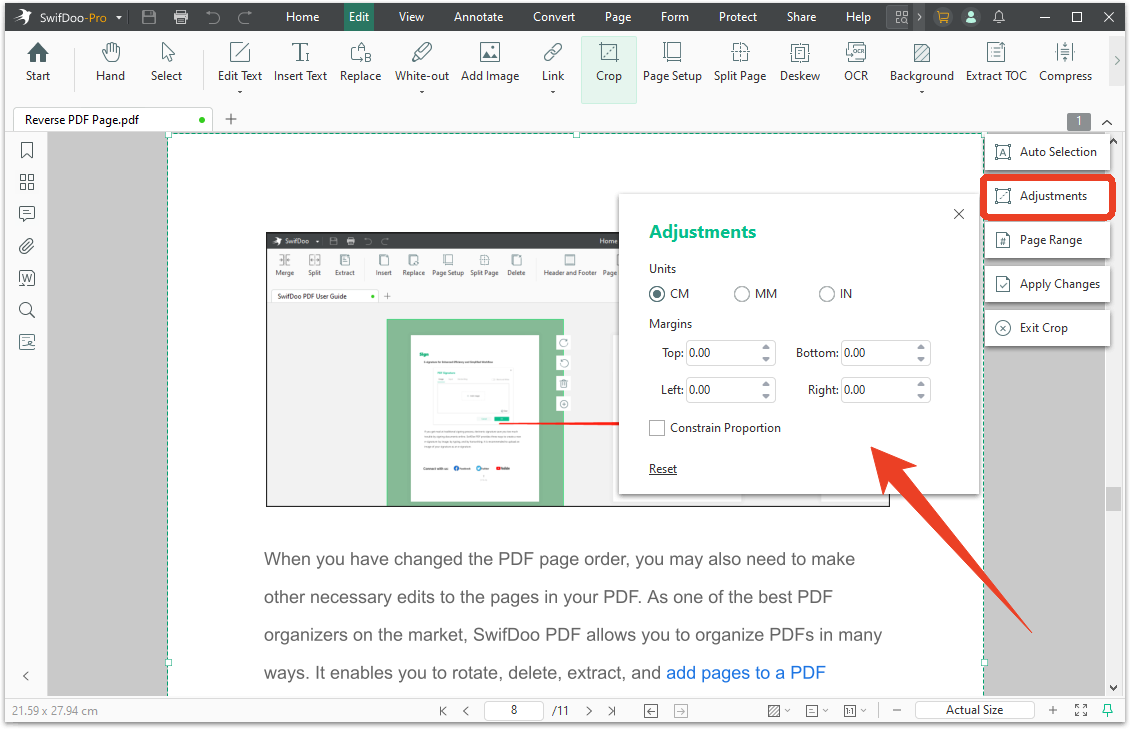Click the Start home icon
The height and width of the screenshot is (729, 1130).
[37, 62]
